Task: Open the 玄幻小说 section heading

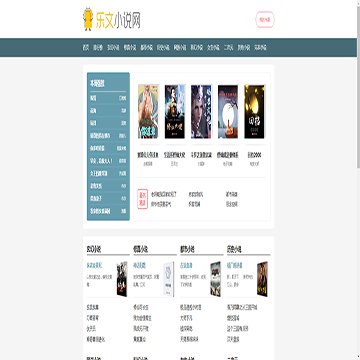Action: pos(94,249)
